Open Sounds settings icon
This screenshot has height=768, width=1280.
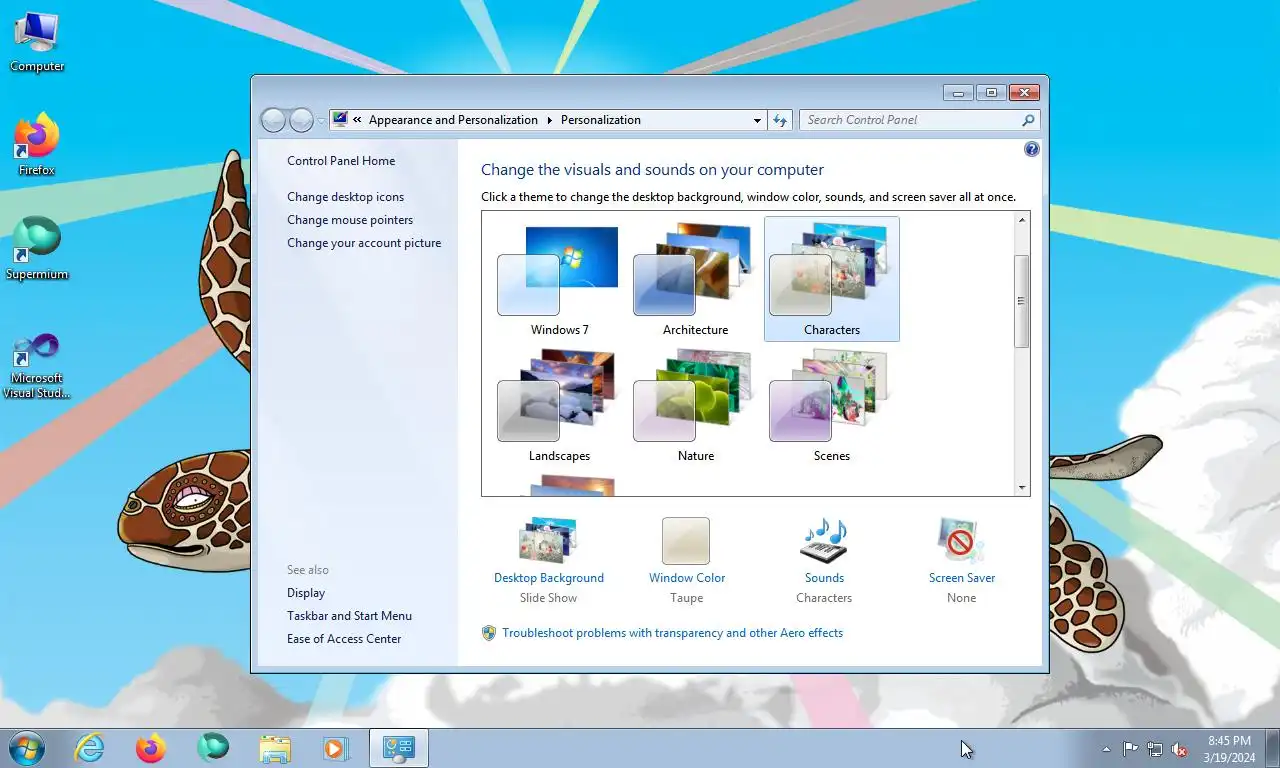click(x=824, y=541)
